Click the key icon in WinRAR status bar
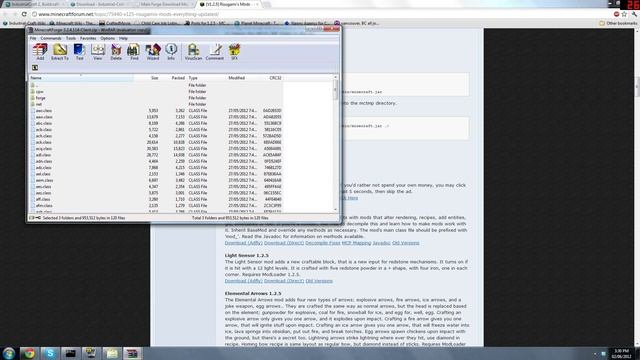This screenshot has height=360, width=640. pos(38,218)
